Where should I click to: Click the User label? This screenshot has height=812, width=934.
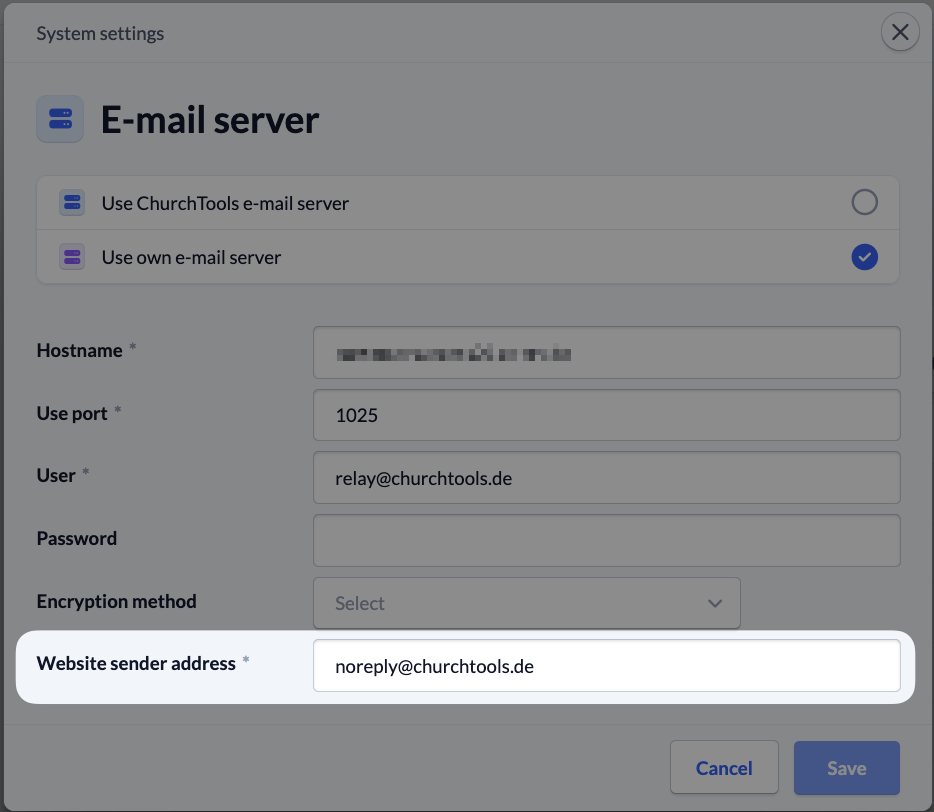tap(56, 475)
